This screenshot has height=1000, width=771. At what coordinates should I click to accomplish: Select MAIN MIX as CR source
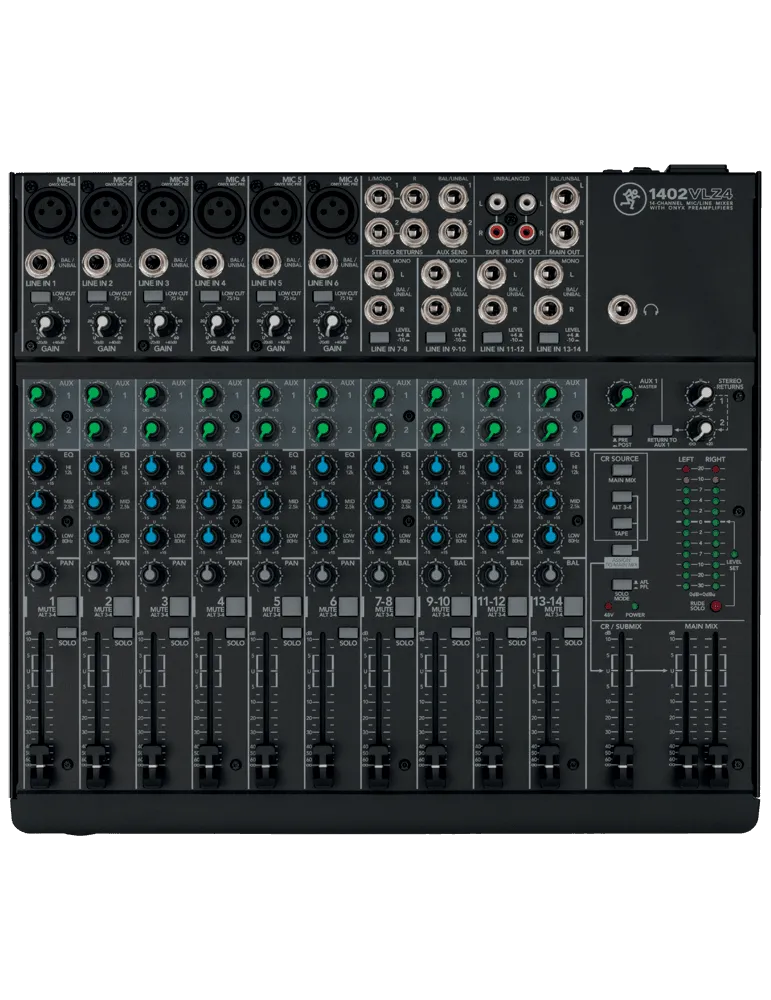click(621, 469)
